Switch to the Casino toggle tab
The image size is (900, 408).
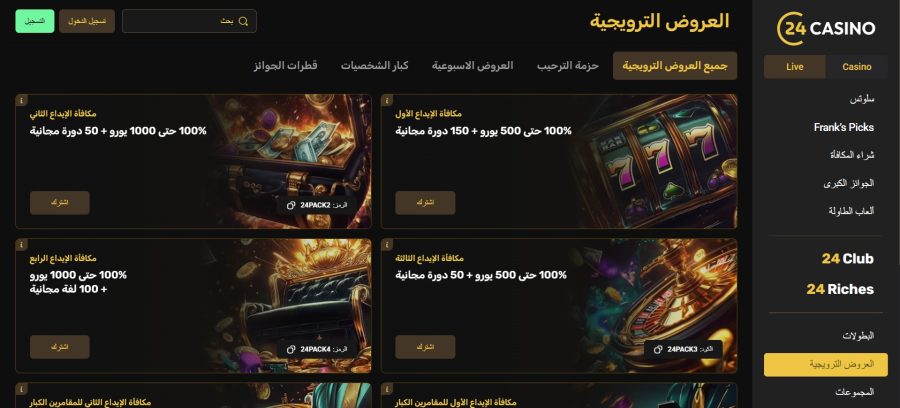coord(856,67)
